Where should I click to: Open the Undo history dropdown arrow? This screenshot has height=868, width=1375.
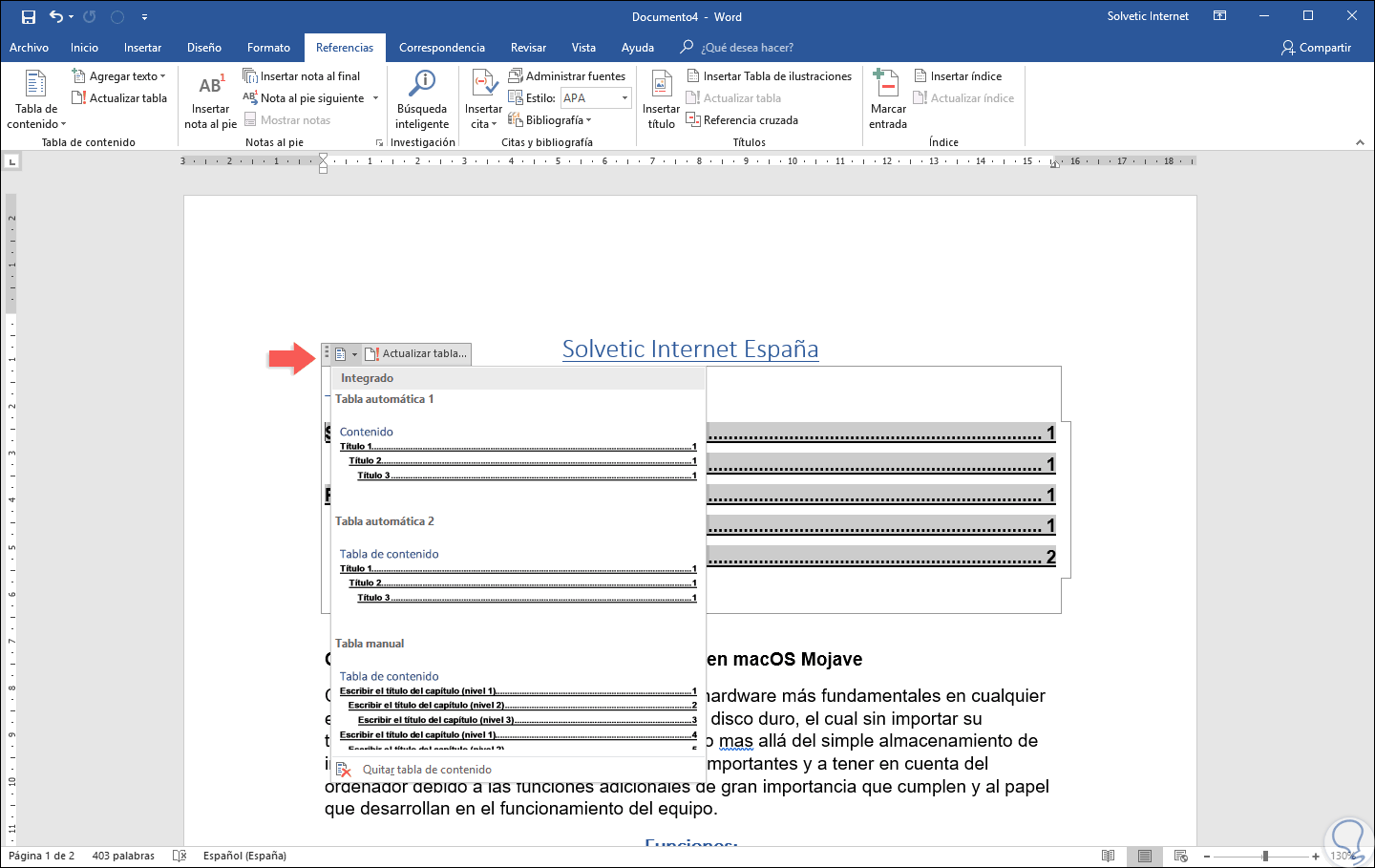pos(72,17)
